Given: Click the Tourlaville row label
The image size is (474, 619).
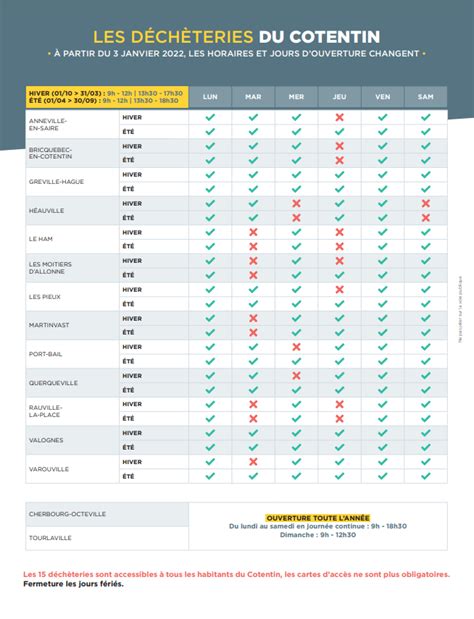Looking at the screenshot, I should [50, 538].
